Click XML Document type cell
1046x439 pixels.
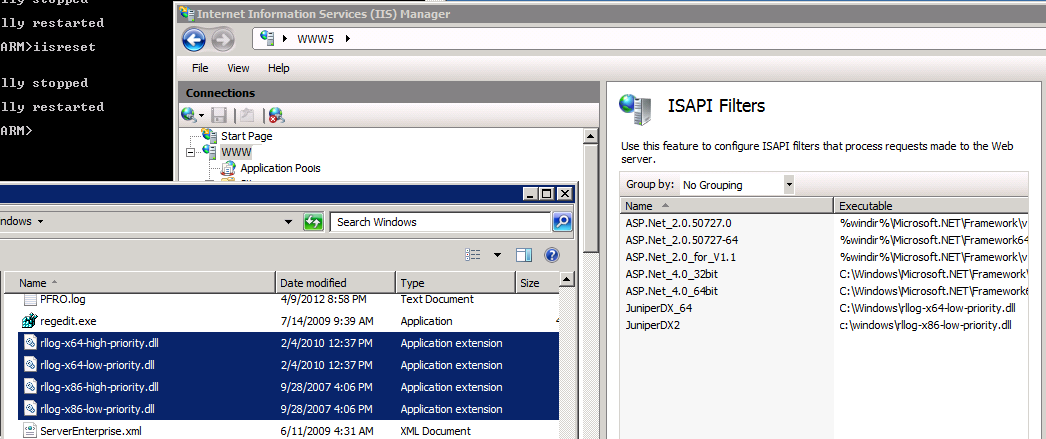(436, 431)
